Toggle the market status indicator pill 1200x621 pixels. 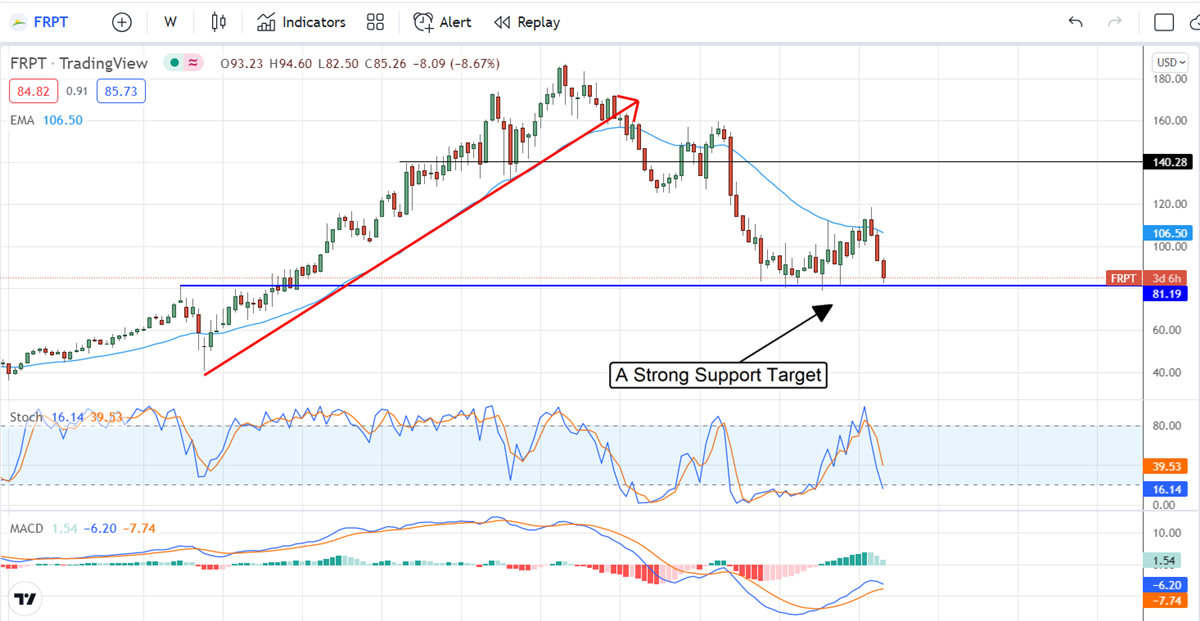click(184, 63)
